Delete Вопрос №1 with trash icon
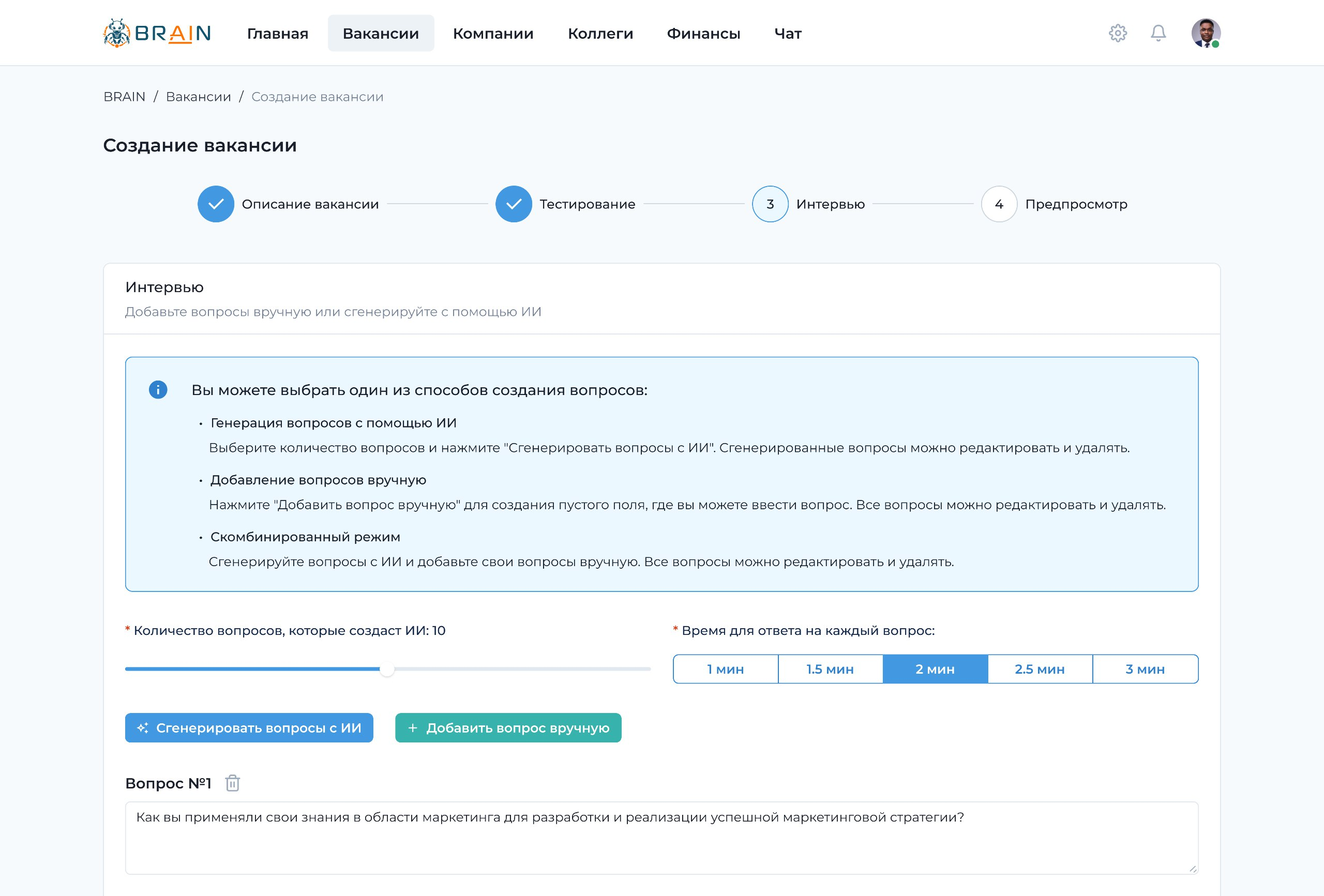 tap(232, 783)
